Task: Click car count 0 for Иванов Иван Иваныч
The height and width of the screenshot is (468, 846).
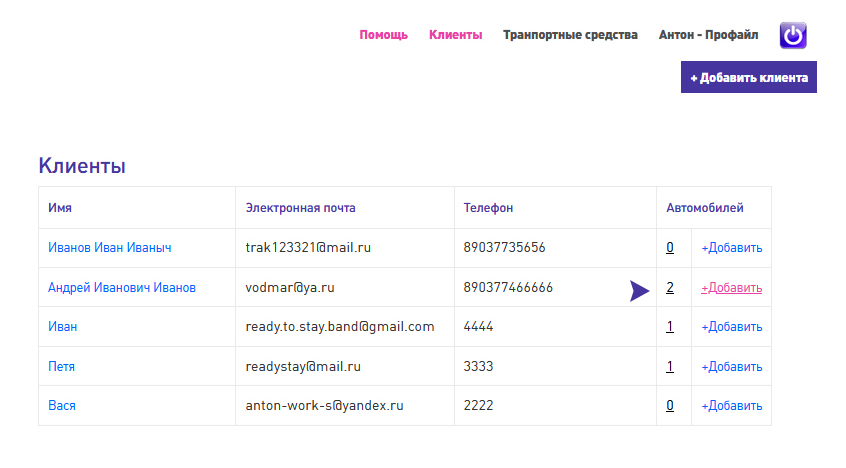Action: [670, 248]
